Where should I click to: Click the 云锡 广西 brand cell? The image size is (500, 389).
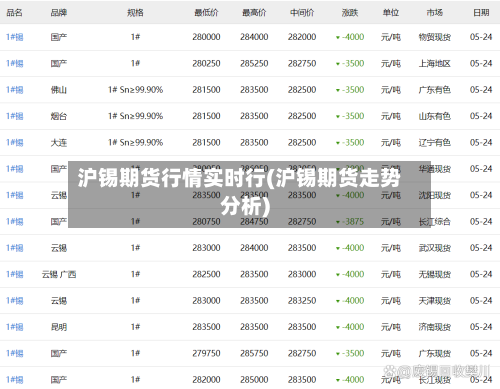click(x=59, y=274)
